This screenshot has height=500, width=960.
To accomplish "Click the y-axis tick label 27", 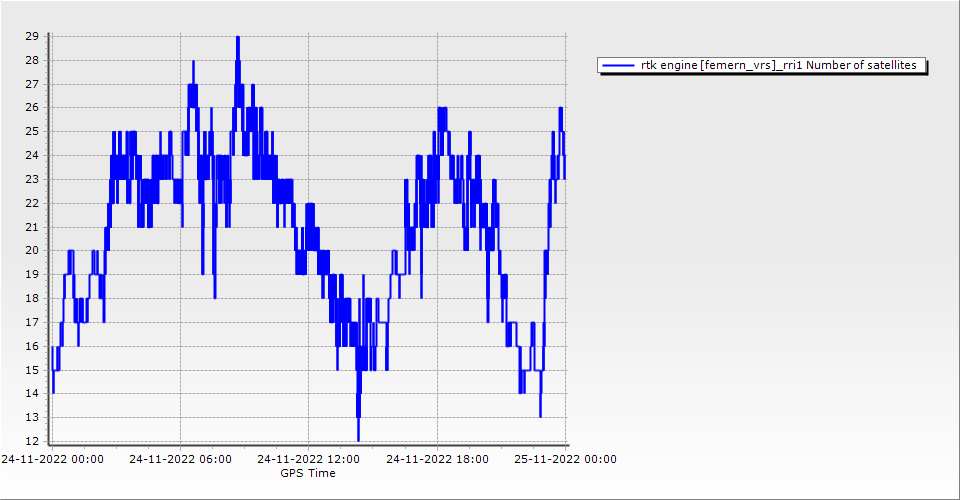I will click(x=32, y=84).
